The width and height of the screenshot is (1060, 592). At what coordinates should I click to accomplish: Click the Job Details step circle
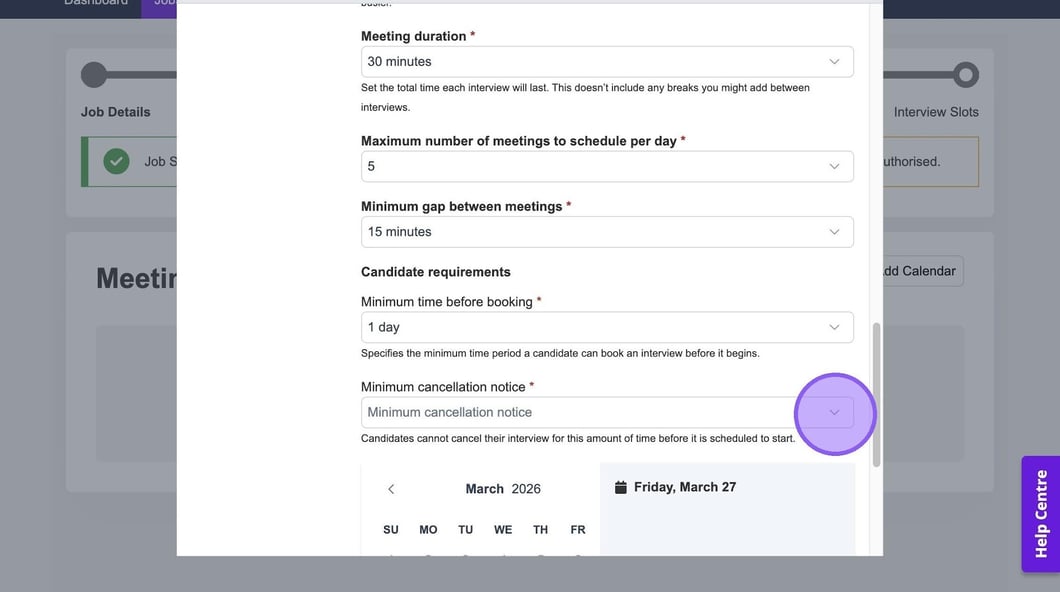coord(93,75)
